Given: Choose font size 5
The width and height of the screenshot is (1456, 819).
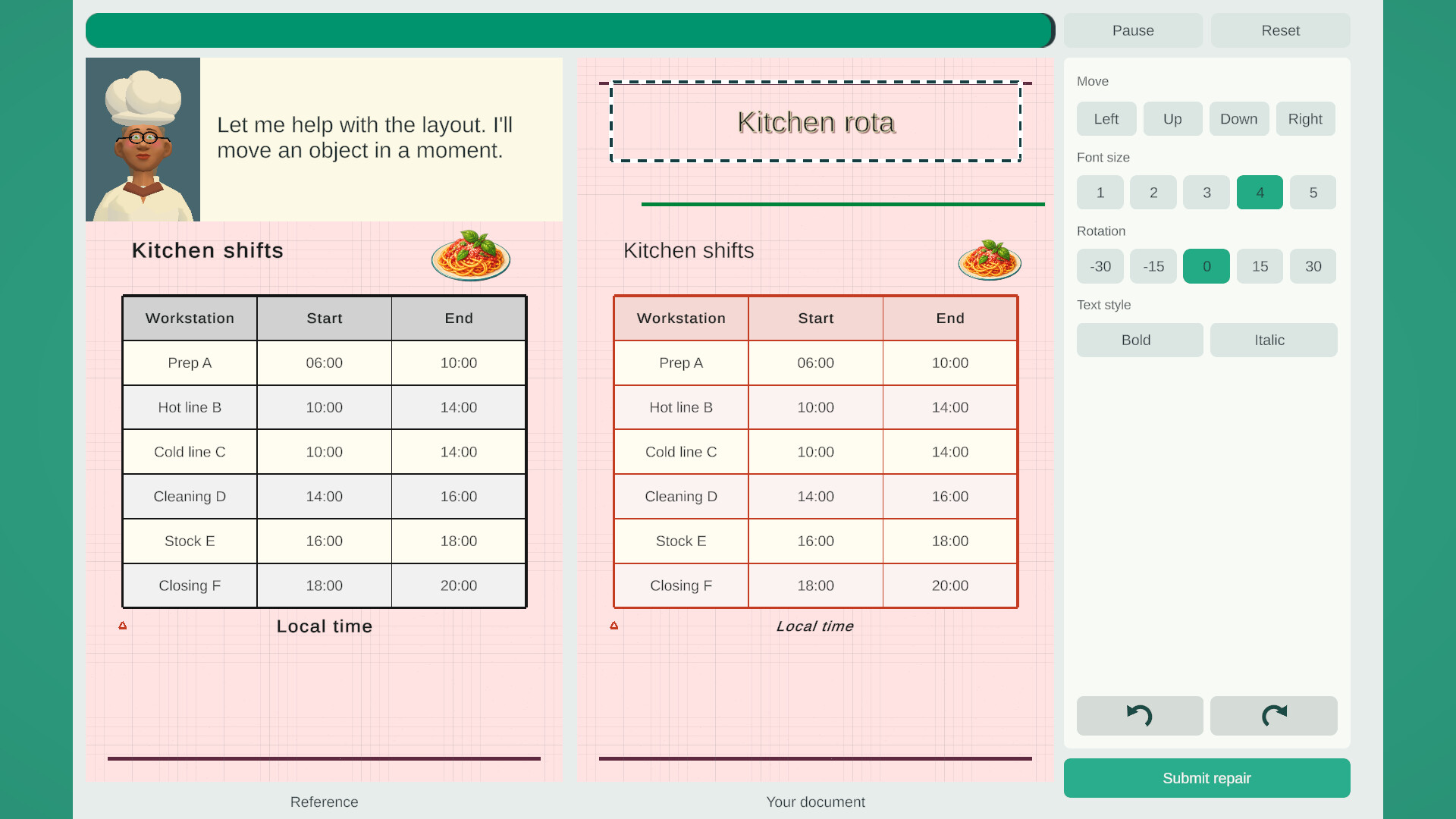Looking at the screenshot, I should pyautogui.click(x=1313, y=193).
